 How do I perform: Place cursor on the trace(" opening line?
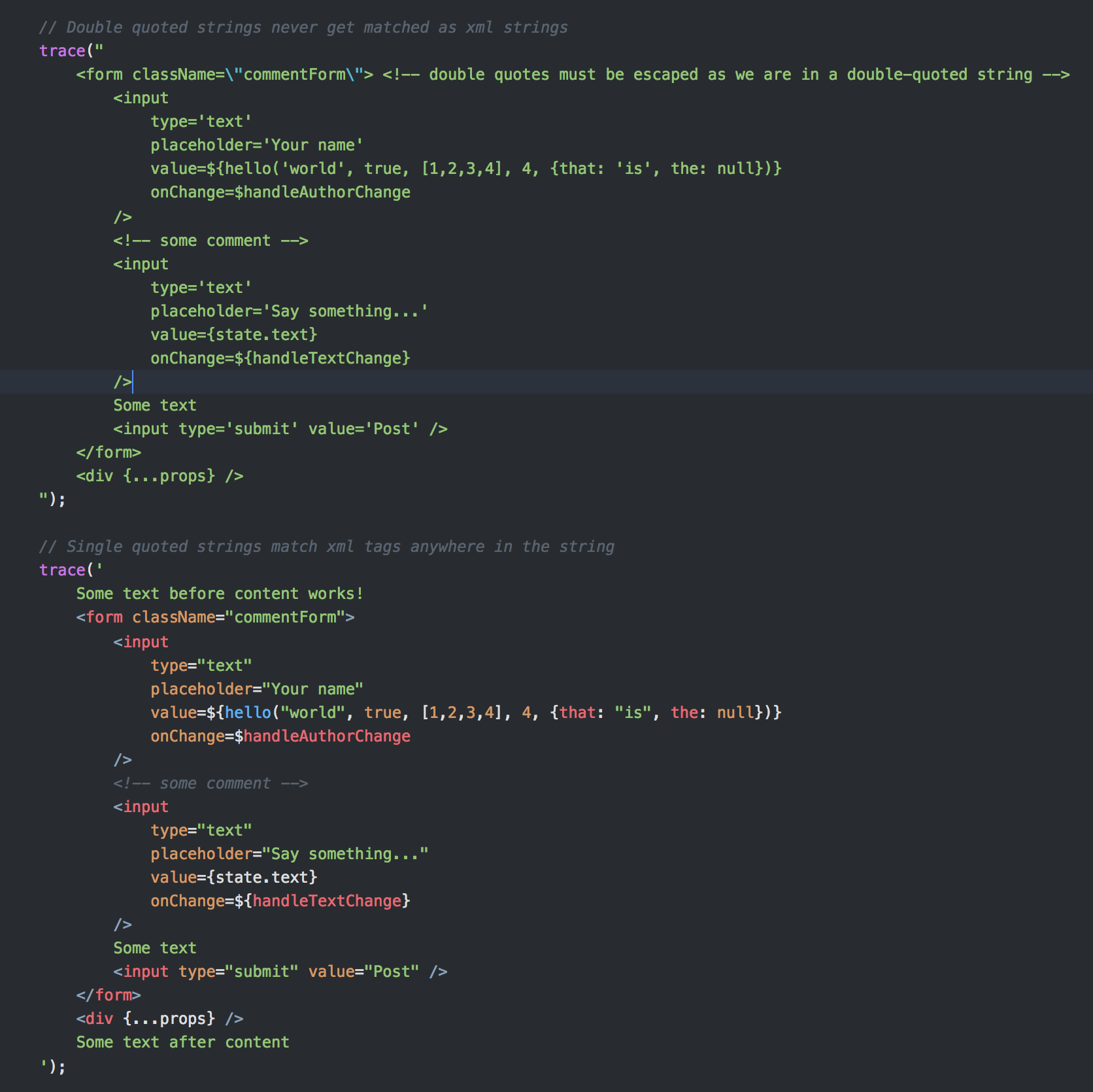coord(71,51)
